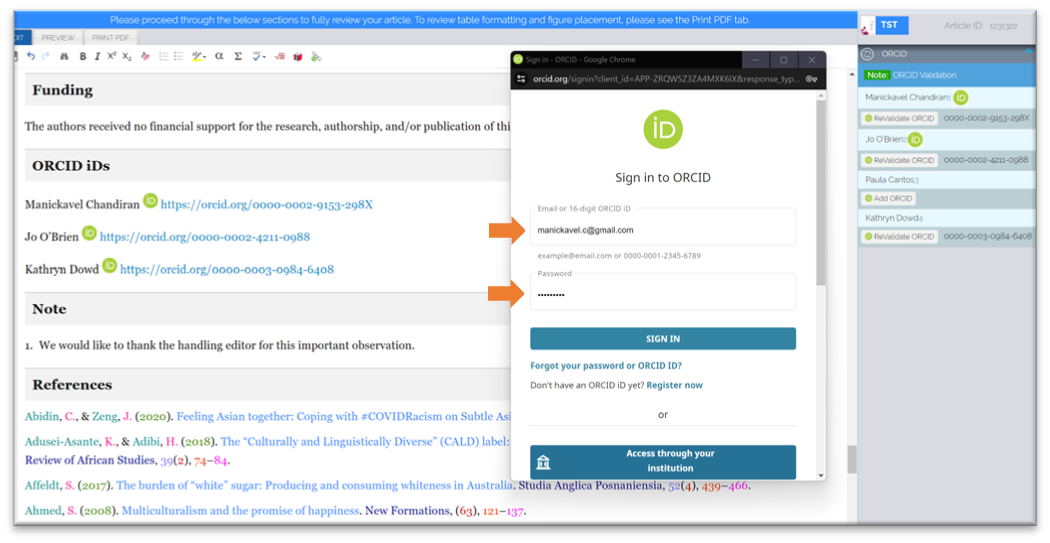Viewport: 1050px width, 543px height.
Task: Click Add ORCID for Paula Cantos
Action: pyautogui.click(x=888, y=199)
